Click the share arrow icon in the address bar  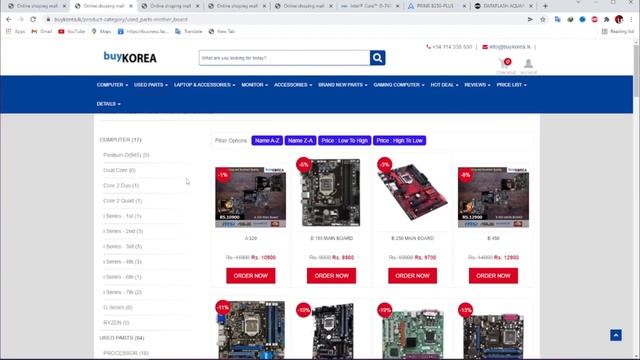click(x=530, y=19)
